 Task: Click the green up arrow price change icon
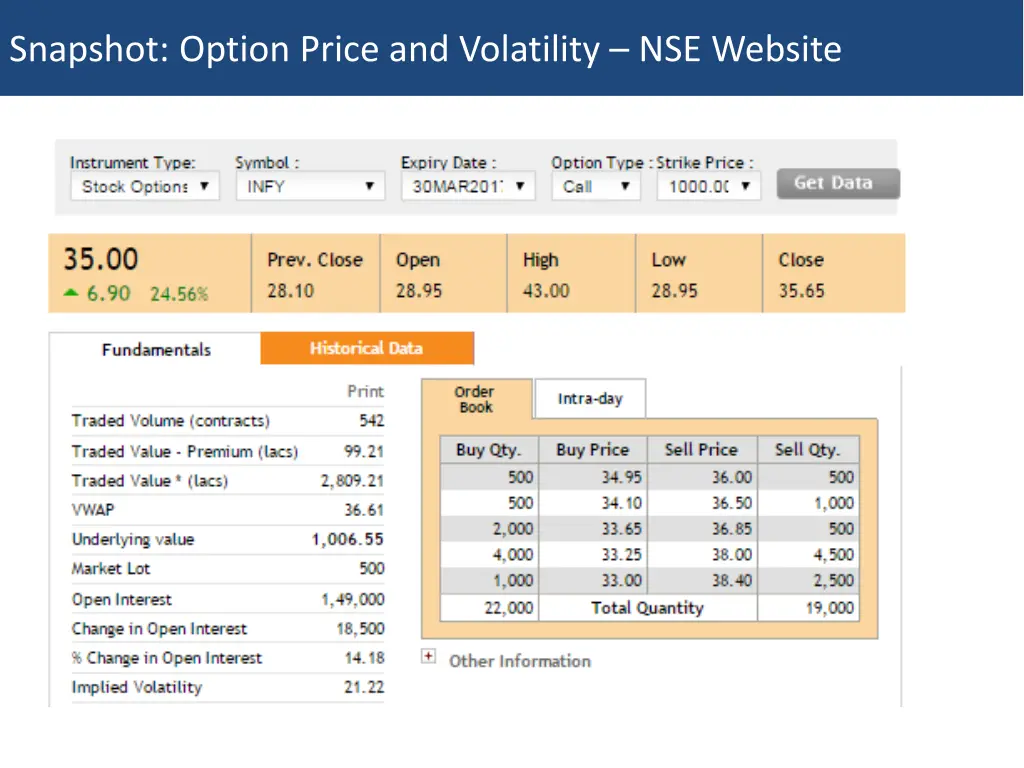pyautogui.click(x=70, y=293)
